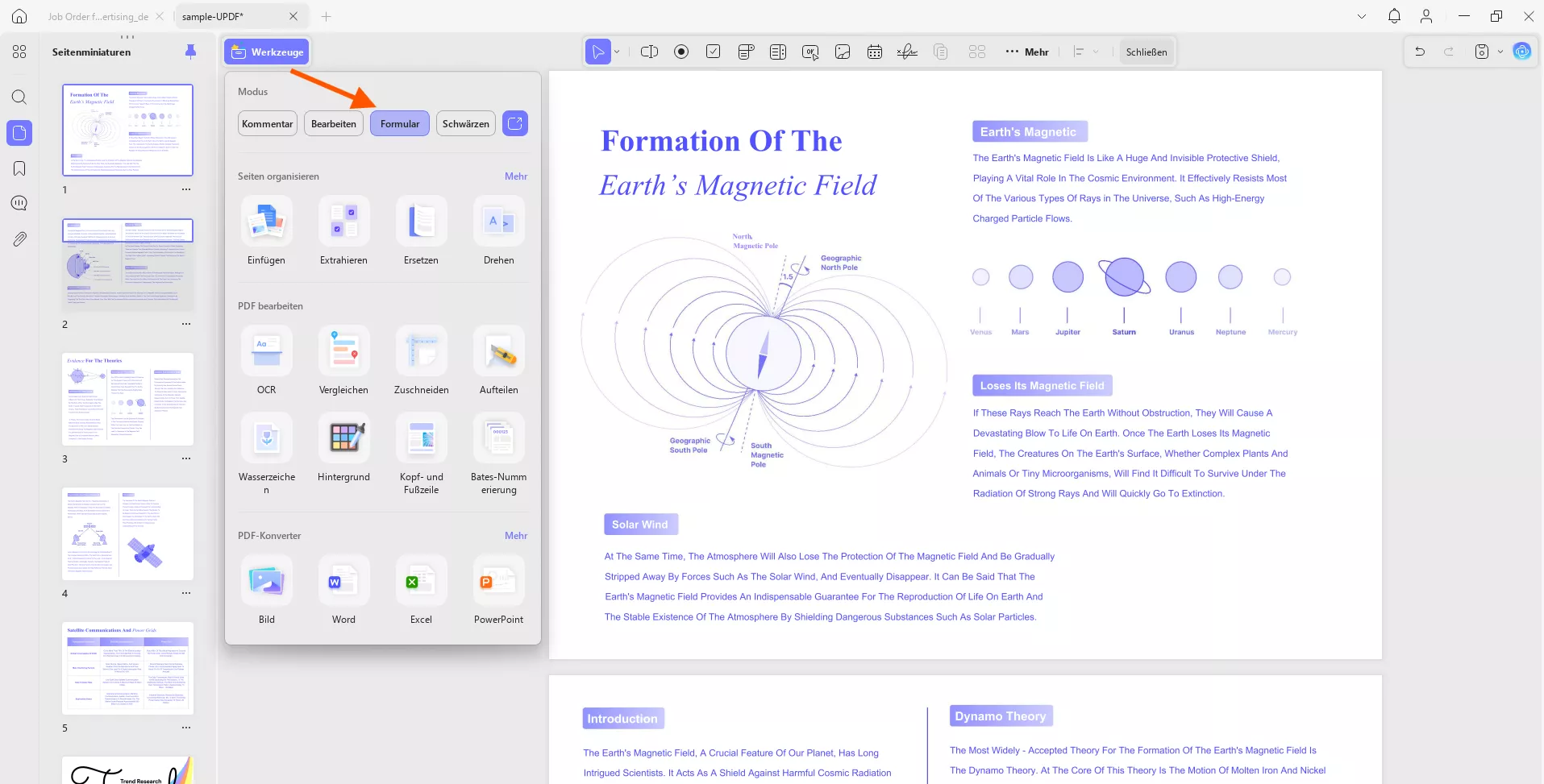Convert PDF to PowerPoint
Image resolution: width=1544 pixels, height=784 pixels.
pos(499,590)
